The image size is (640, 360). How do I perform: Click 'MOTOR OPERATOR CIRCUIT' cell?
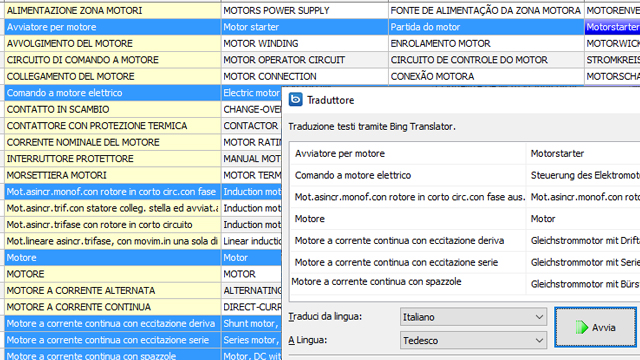click(304, 60)
